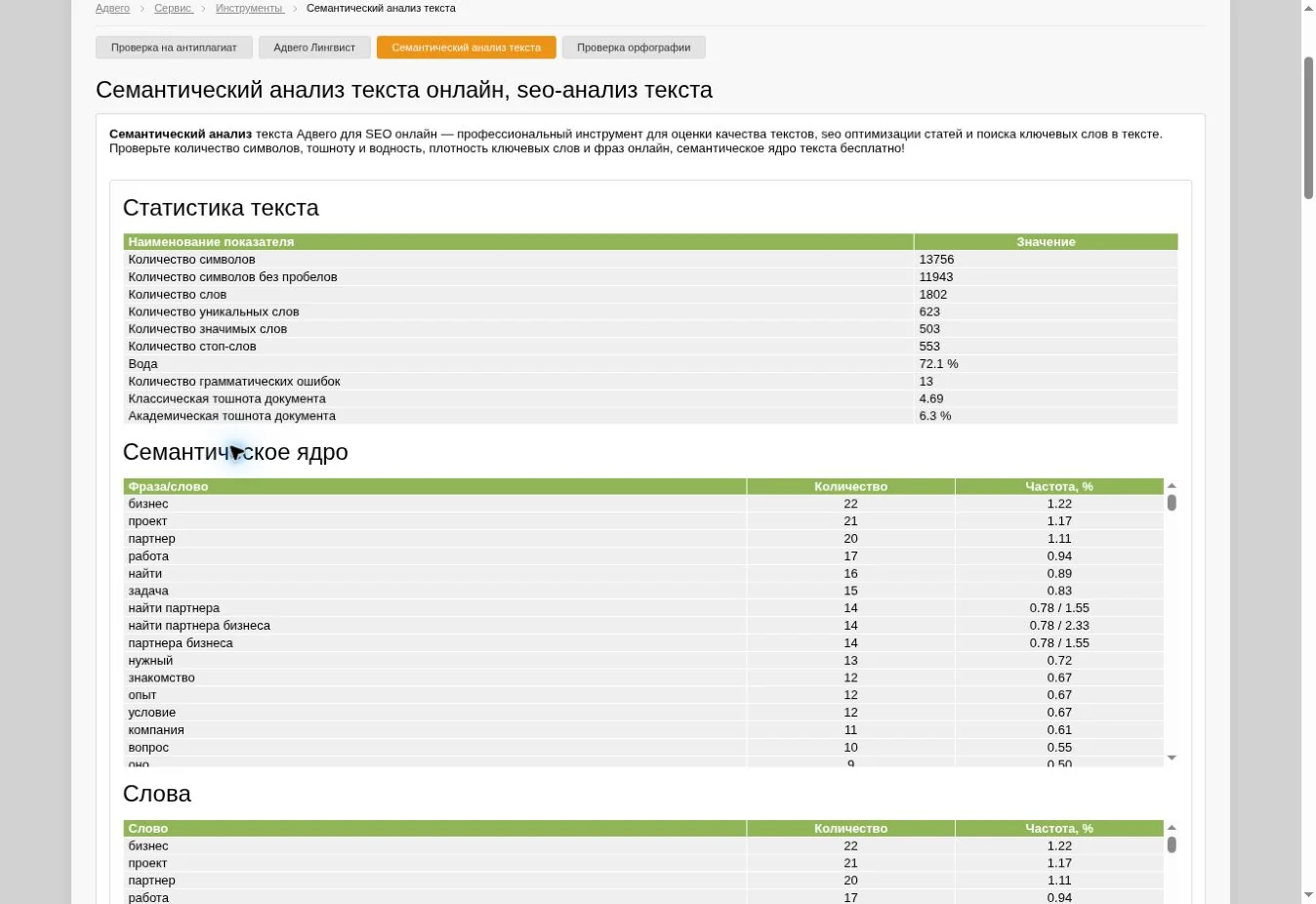Click the Значение column header in statistics
Viewport: 1316px width, 904px height.
pyautogui.click(x=1046, y=242)
